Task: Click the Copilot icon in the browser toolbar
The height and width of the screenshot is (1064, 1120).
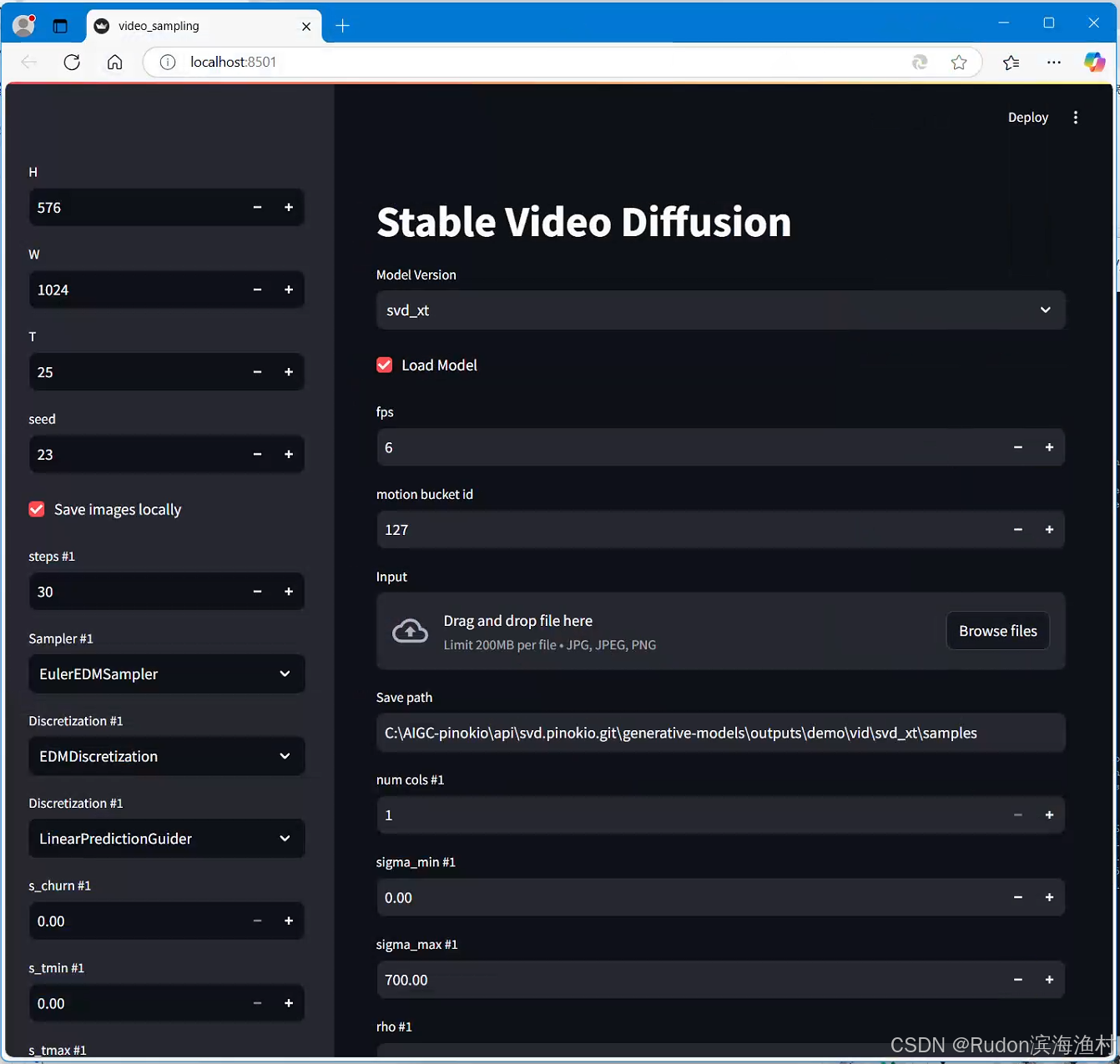Action: (1094, 62)
